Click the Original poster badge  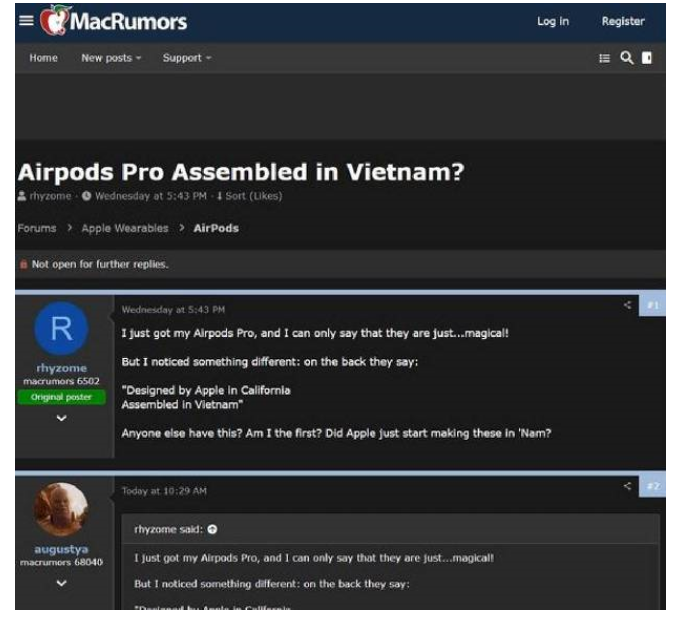tap(61, 397)
